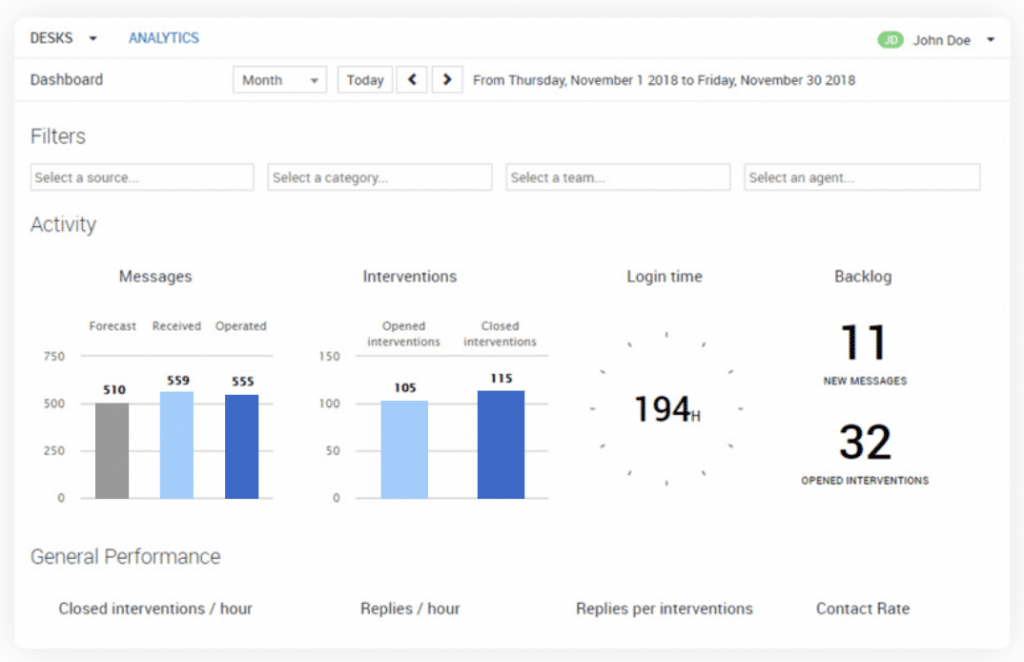Open the Select a team filter

(x=618, y=177)
